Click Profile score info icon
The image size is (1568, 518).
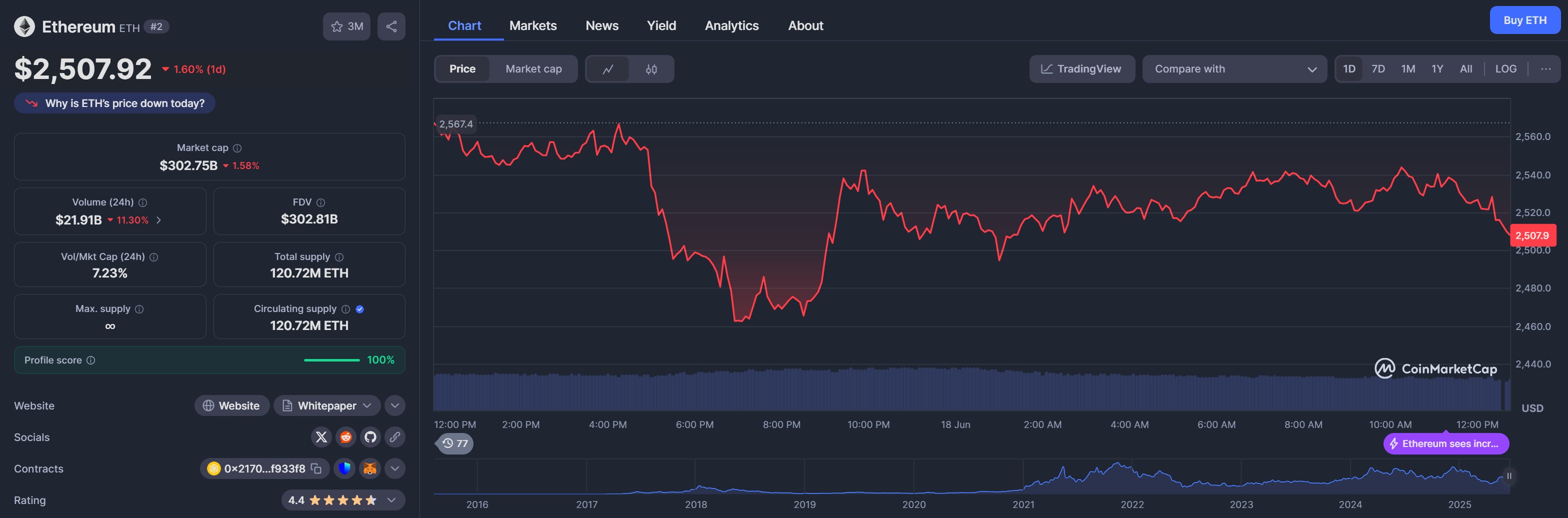pyautogui.click(x=90, y=360)
